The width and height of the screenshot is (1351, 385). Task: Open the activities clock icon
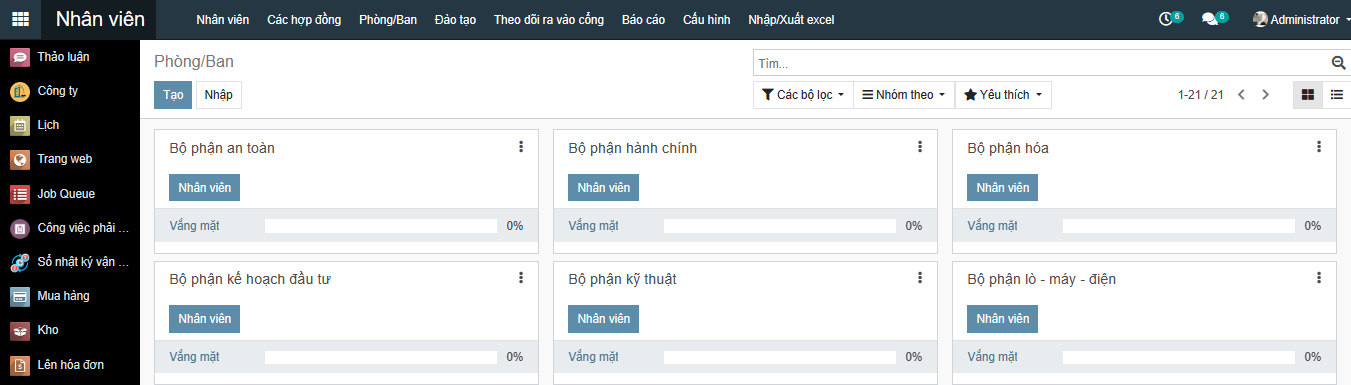(x=1165, y=19)
